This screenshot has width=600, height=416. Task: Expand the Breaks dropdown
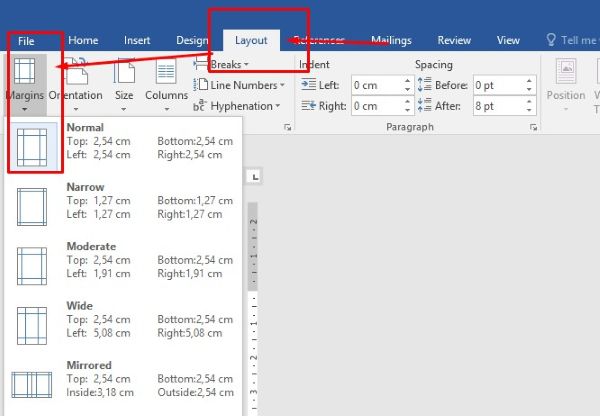tap(229, 65)
